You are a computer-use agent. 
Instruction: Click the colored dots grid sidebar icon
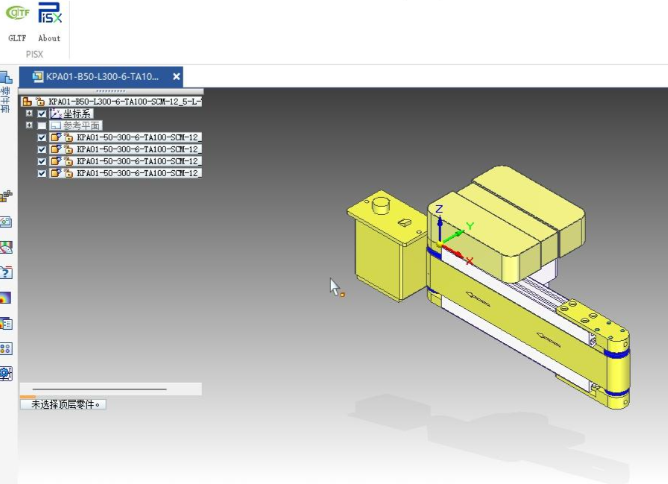coord(6,348)
